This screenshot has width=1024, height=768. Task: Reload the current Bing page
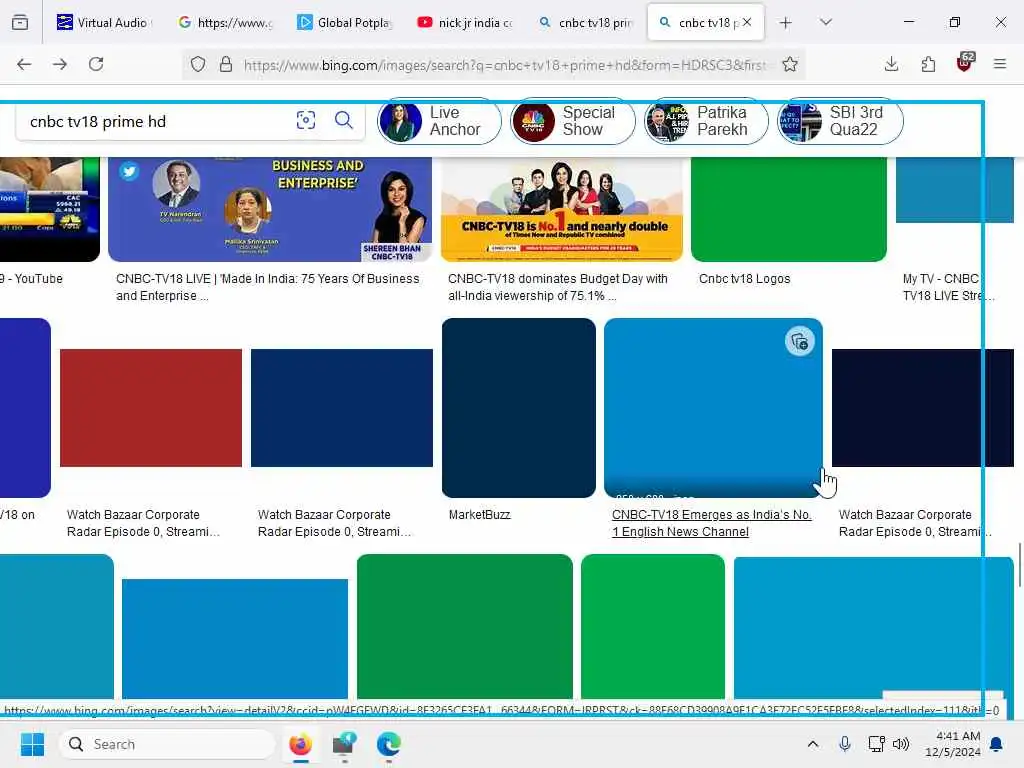(x=96, y=64)
